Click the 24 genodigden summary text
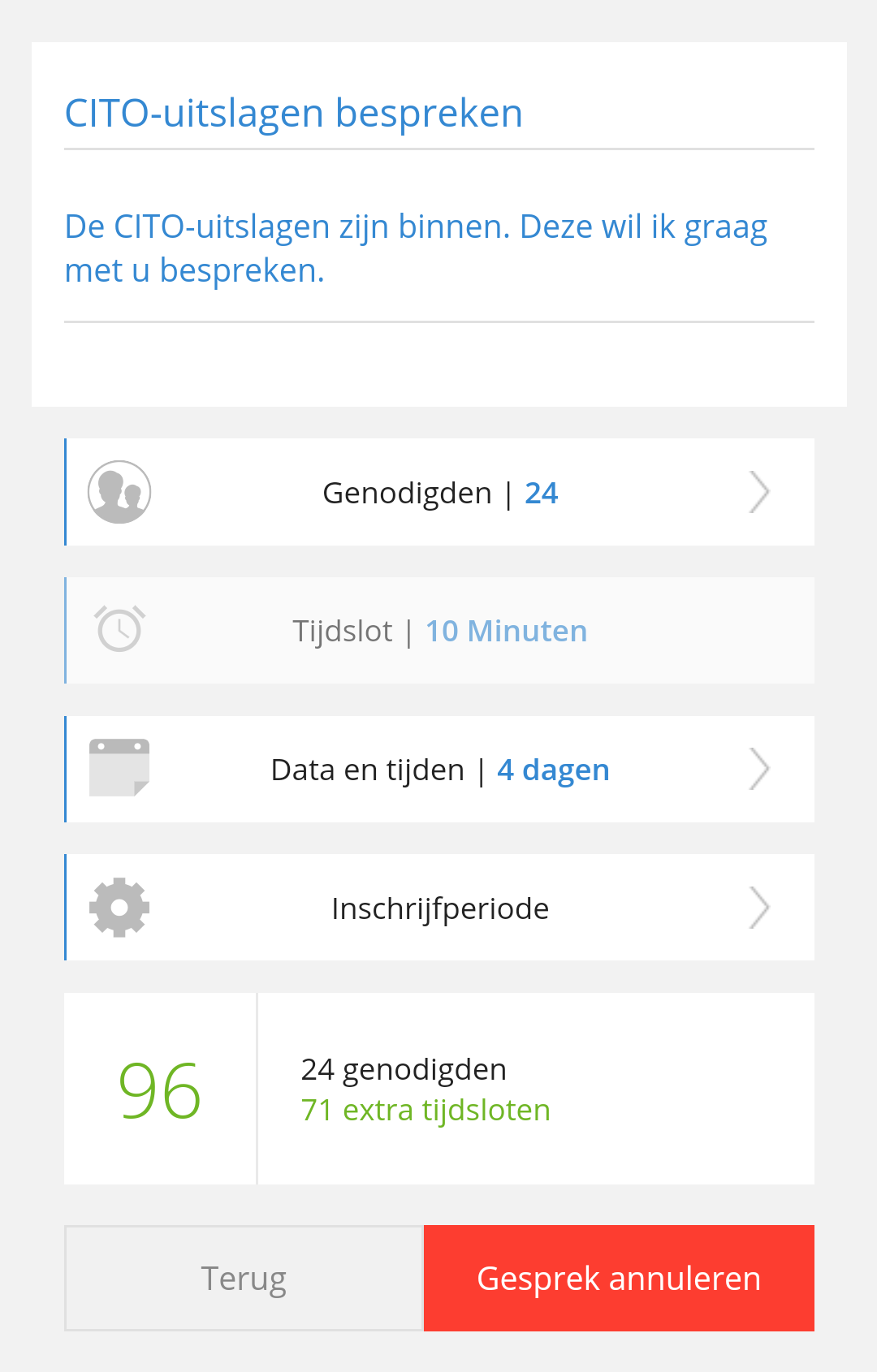The width and height of the screenshot is (877, 1372). click(x=404, y=1070)
